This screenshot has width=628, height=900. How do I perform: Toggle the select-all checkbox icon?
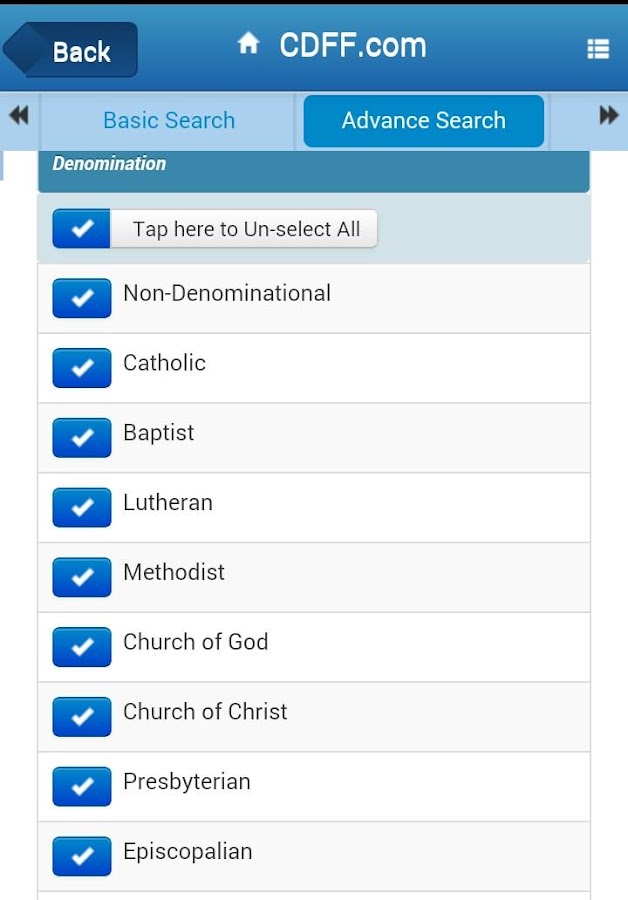pos(82,229)
